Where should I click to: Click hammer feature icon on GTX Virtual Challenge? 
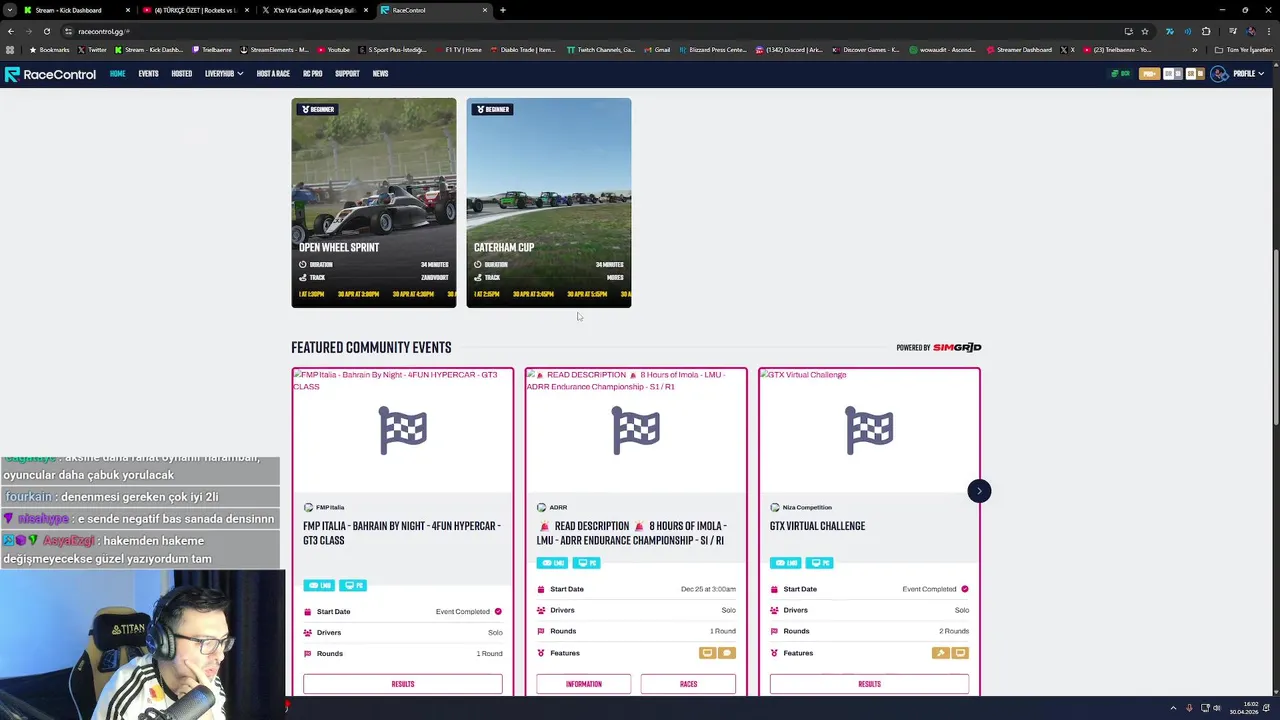point(940,653)
